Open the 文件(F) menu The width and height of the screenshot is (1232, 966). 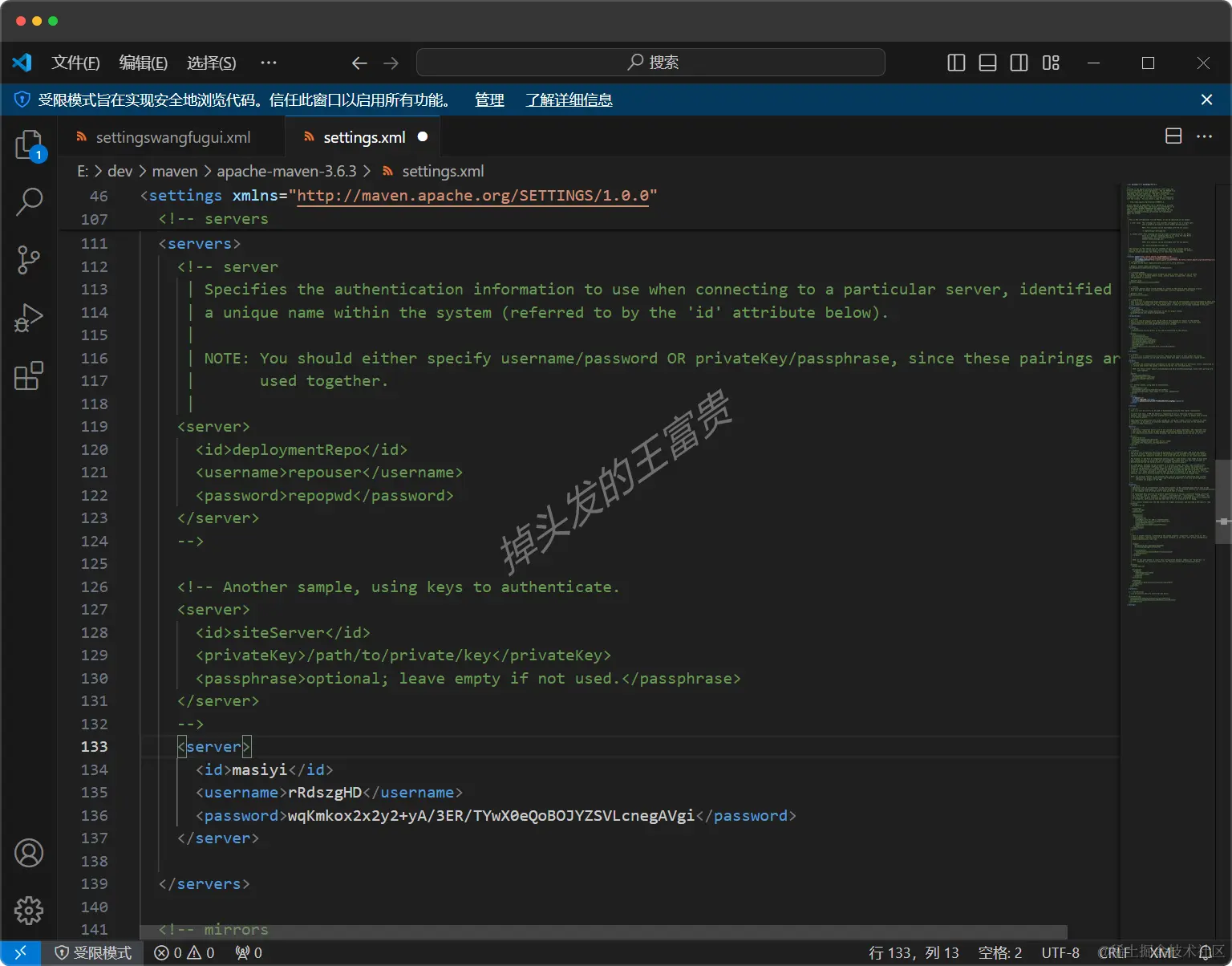[75, 63]
